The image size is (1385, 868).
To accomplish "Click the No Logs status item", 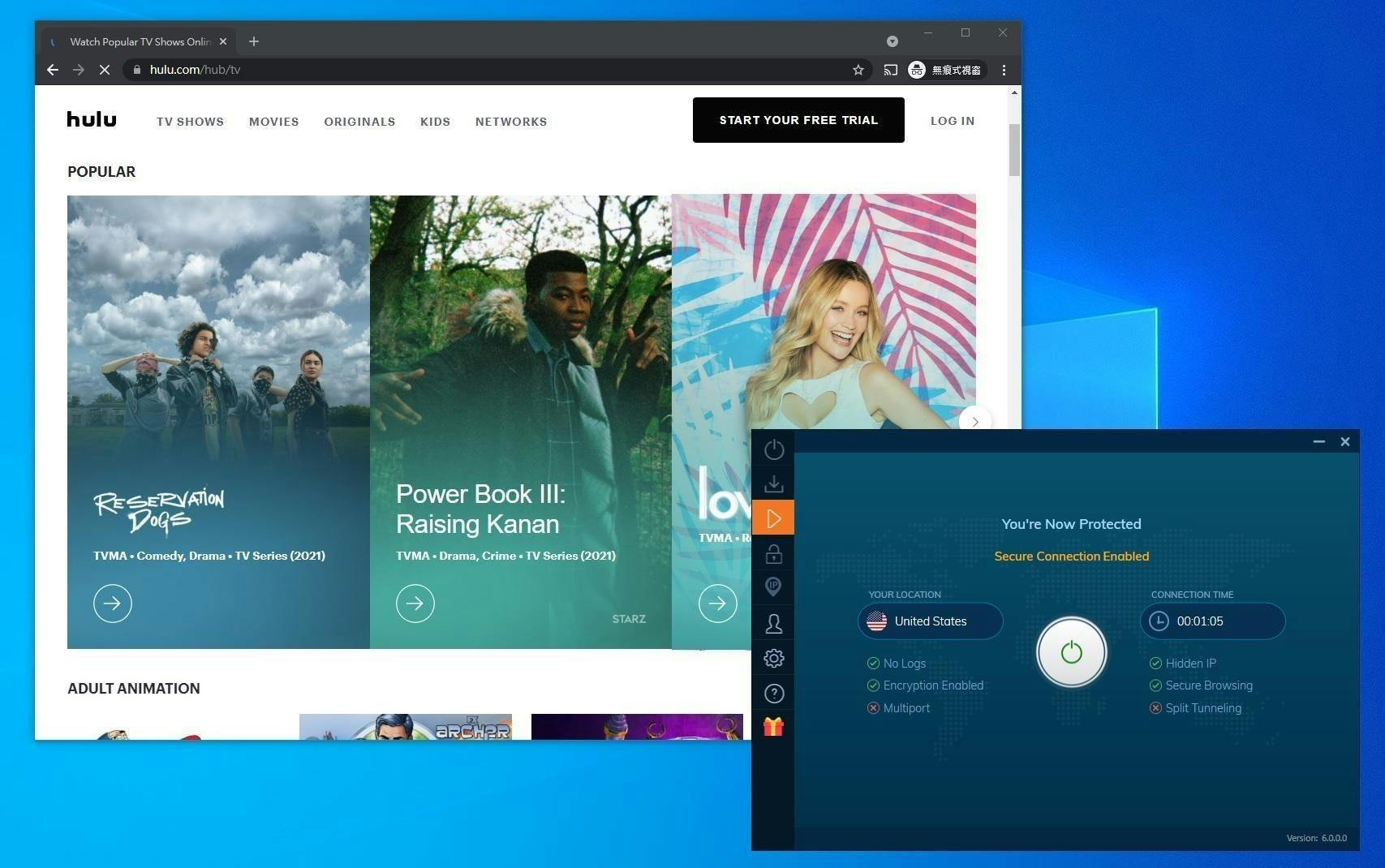I will point(897,664).
